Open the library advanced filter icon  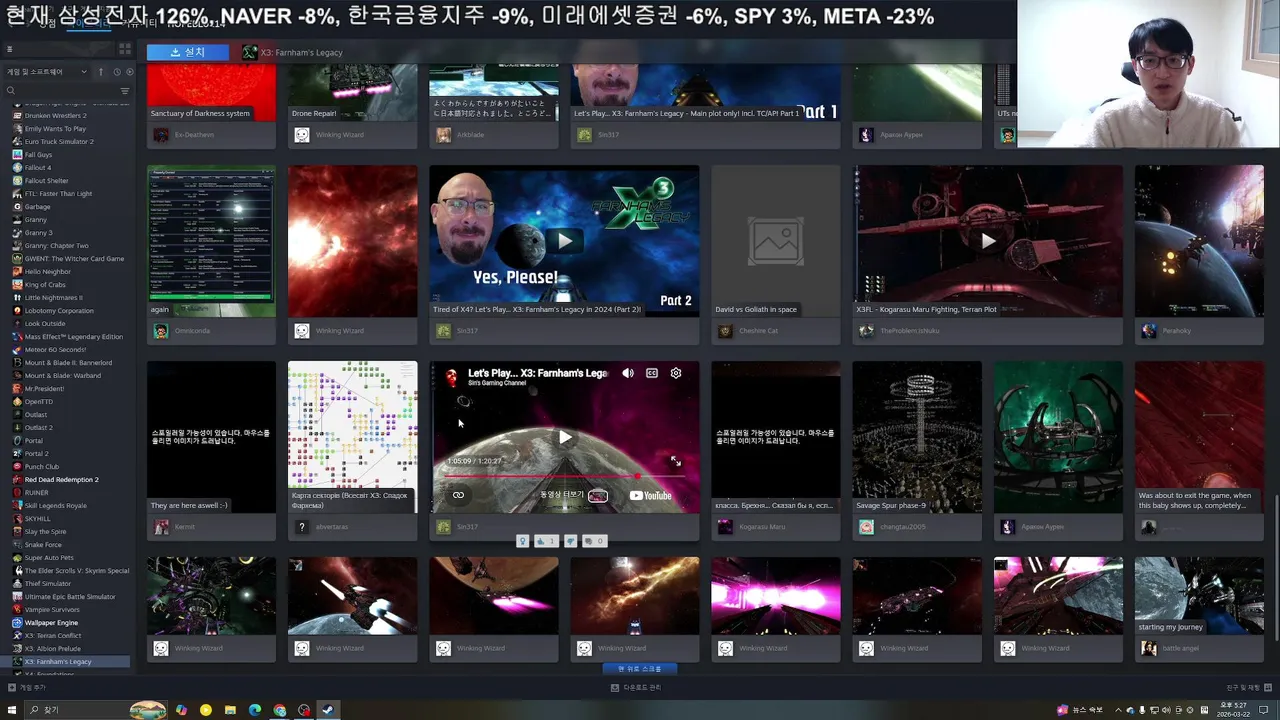pos(125,91)
